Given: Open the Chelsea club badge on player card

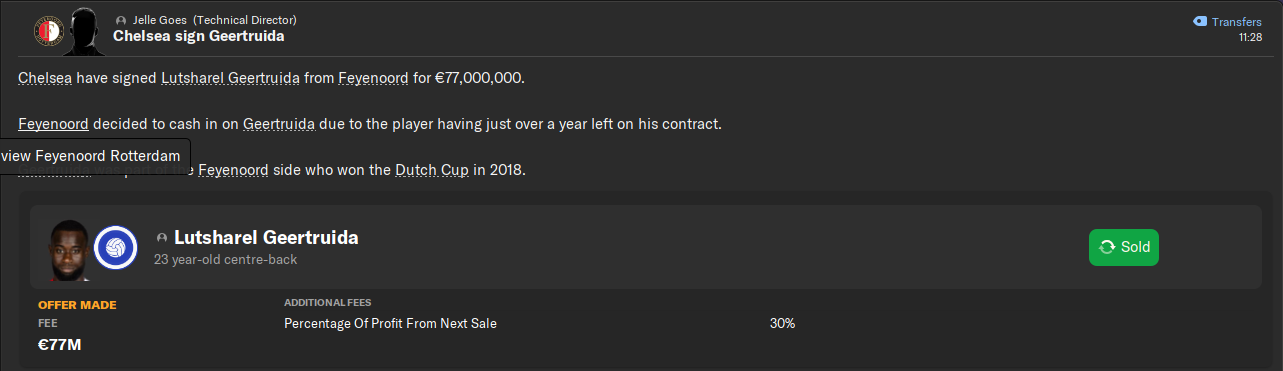Looking at the screenshot, I should [x=115, y=247].
